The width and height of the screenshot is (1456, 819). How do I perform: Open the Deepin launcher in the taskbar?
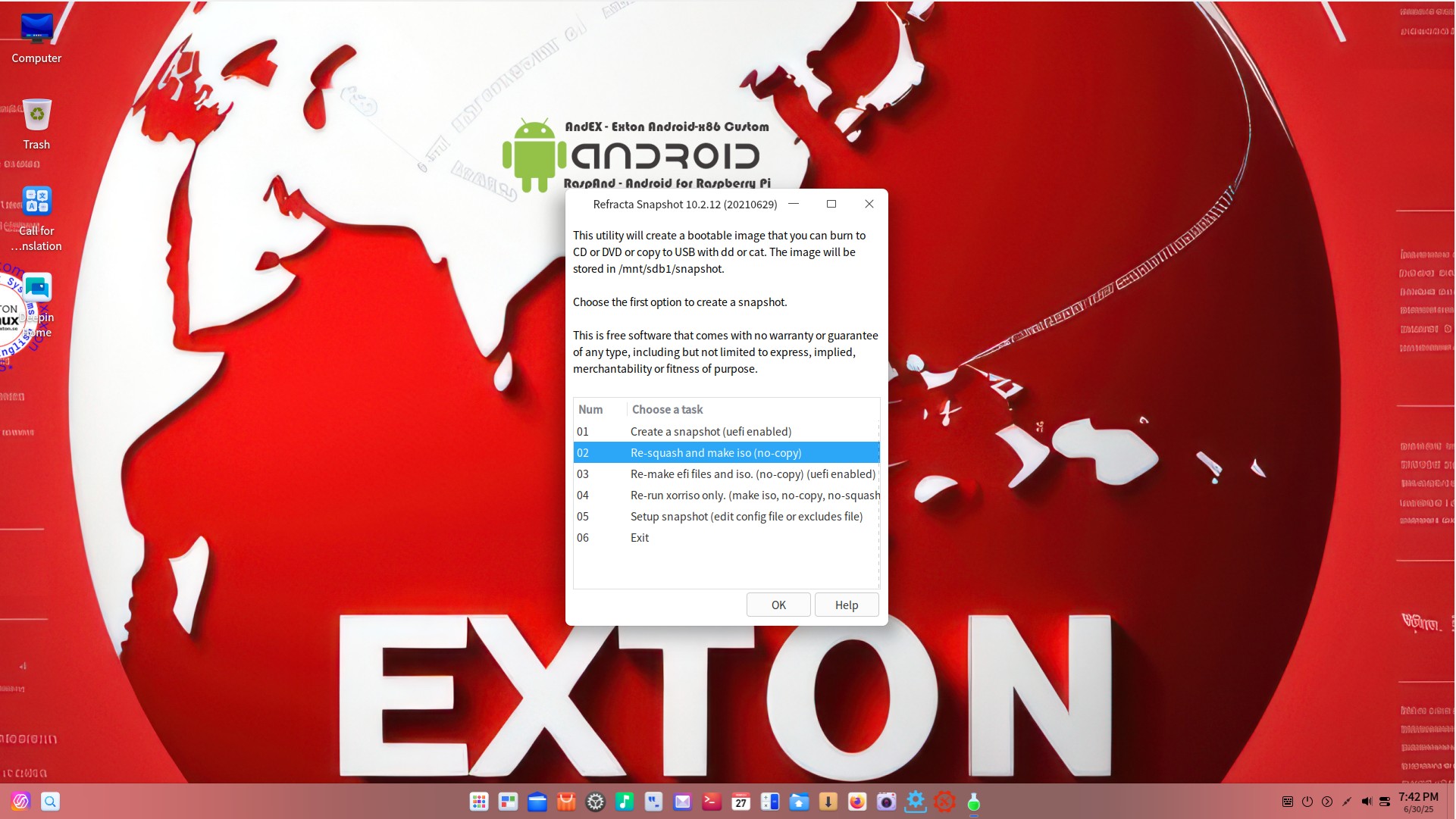[x=20, y=802]
